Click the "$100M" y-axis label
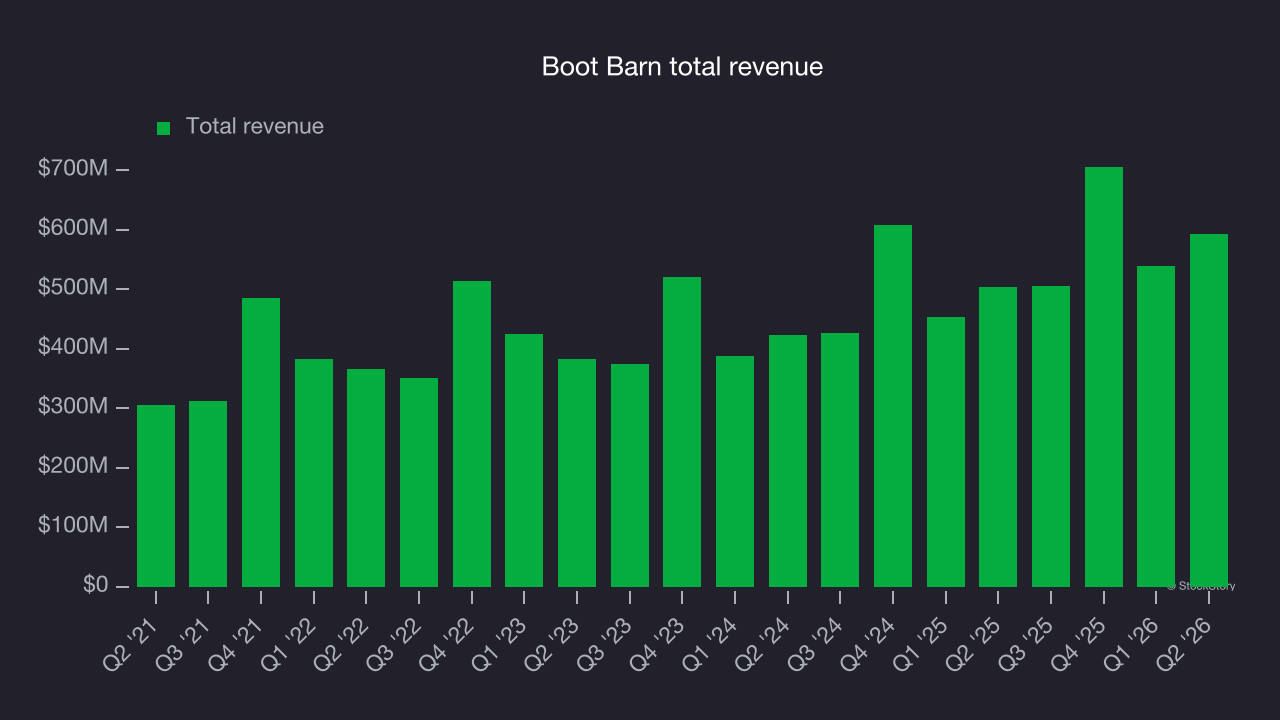Image resolution: width=1280 pixels, height=720 pixels. pyautogui.click(x=73, y=526)
